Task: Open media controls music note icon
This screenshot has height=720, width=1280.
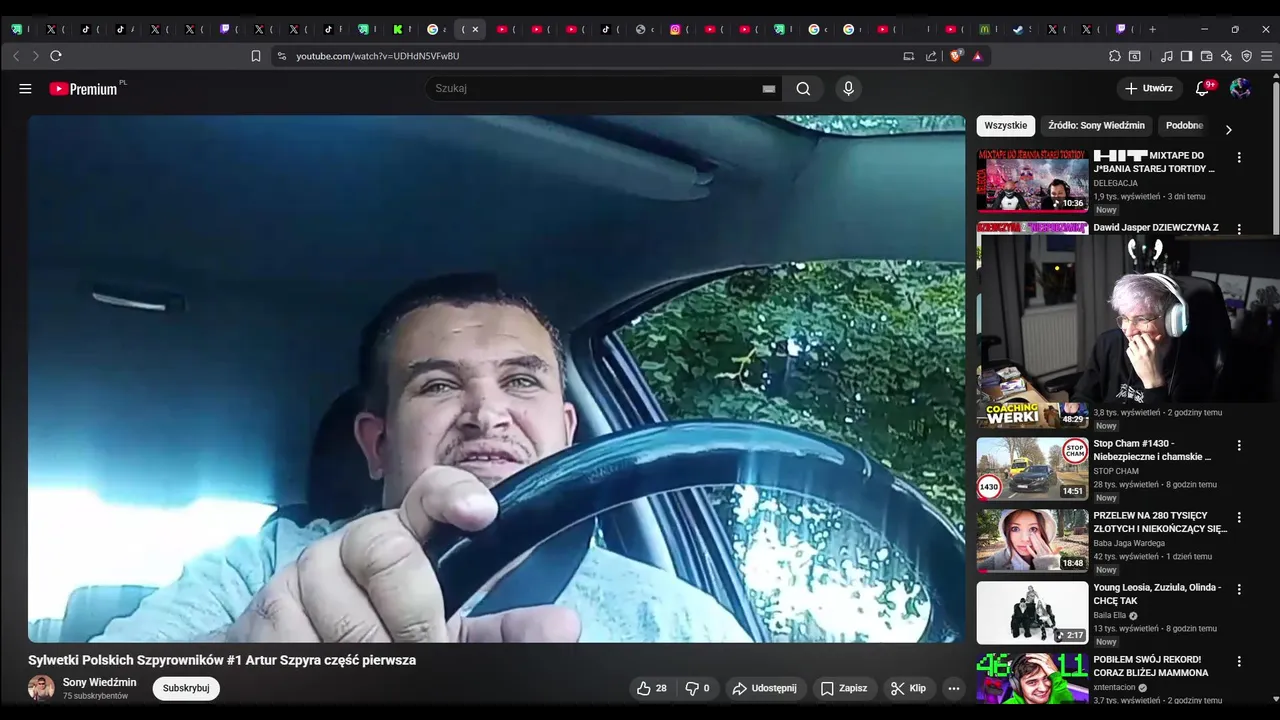Action: [x=1167, y=56]
